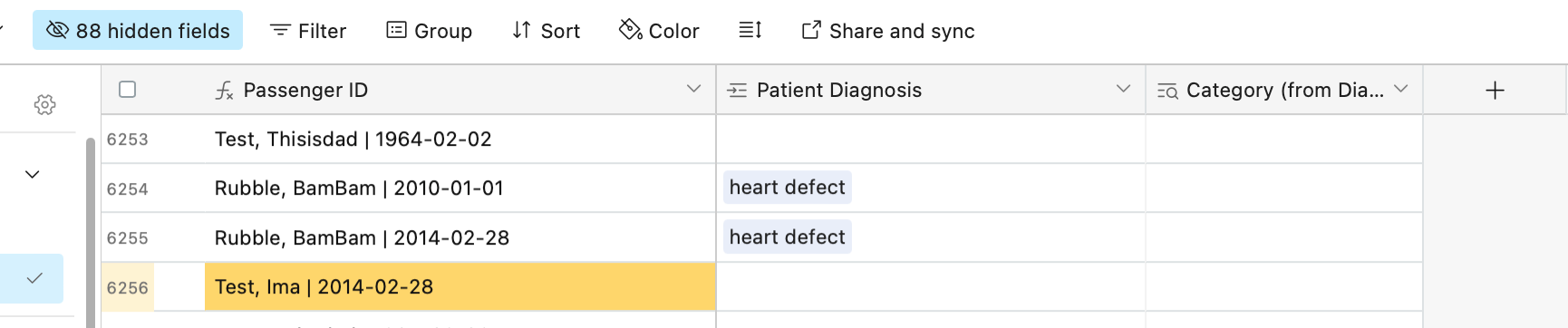Open the Color options

point(659,31)
